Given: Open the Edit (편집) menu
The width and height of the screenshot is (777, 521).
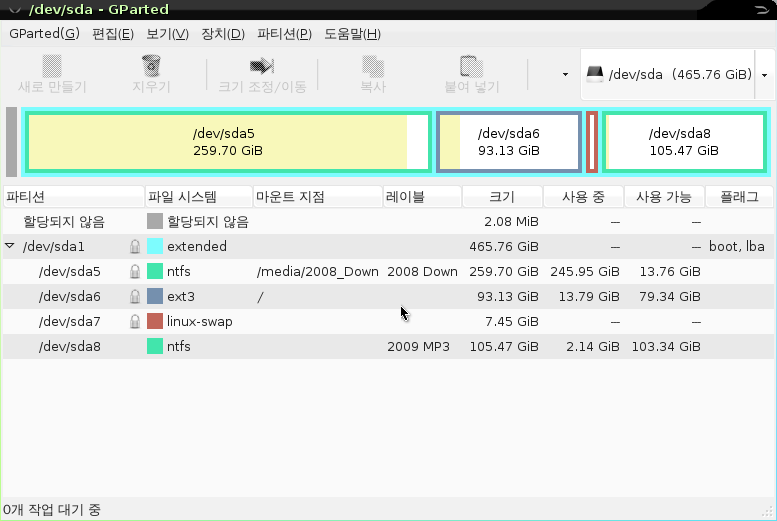Looking at the screenshot, I should pos(113,34).
